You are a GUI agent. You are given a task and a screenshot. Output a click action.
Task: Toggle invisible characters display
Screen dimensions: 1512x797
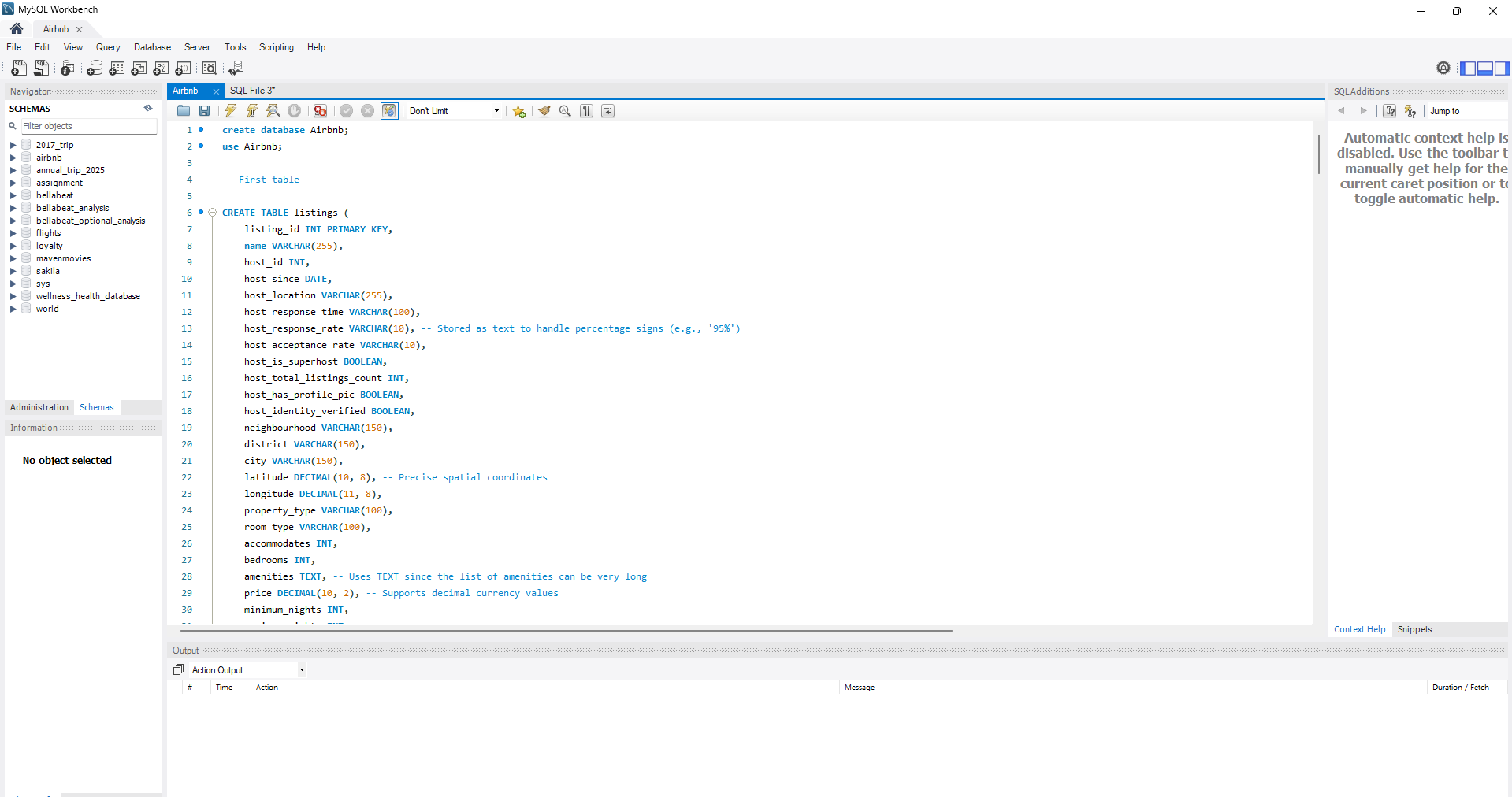587,111
